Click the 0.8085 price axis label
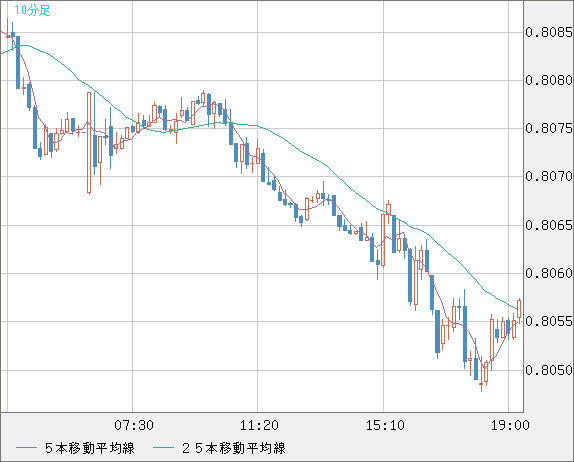 [549, 33]
